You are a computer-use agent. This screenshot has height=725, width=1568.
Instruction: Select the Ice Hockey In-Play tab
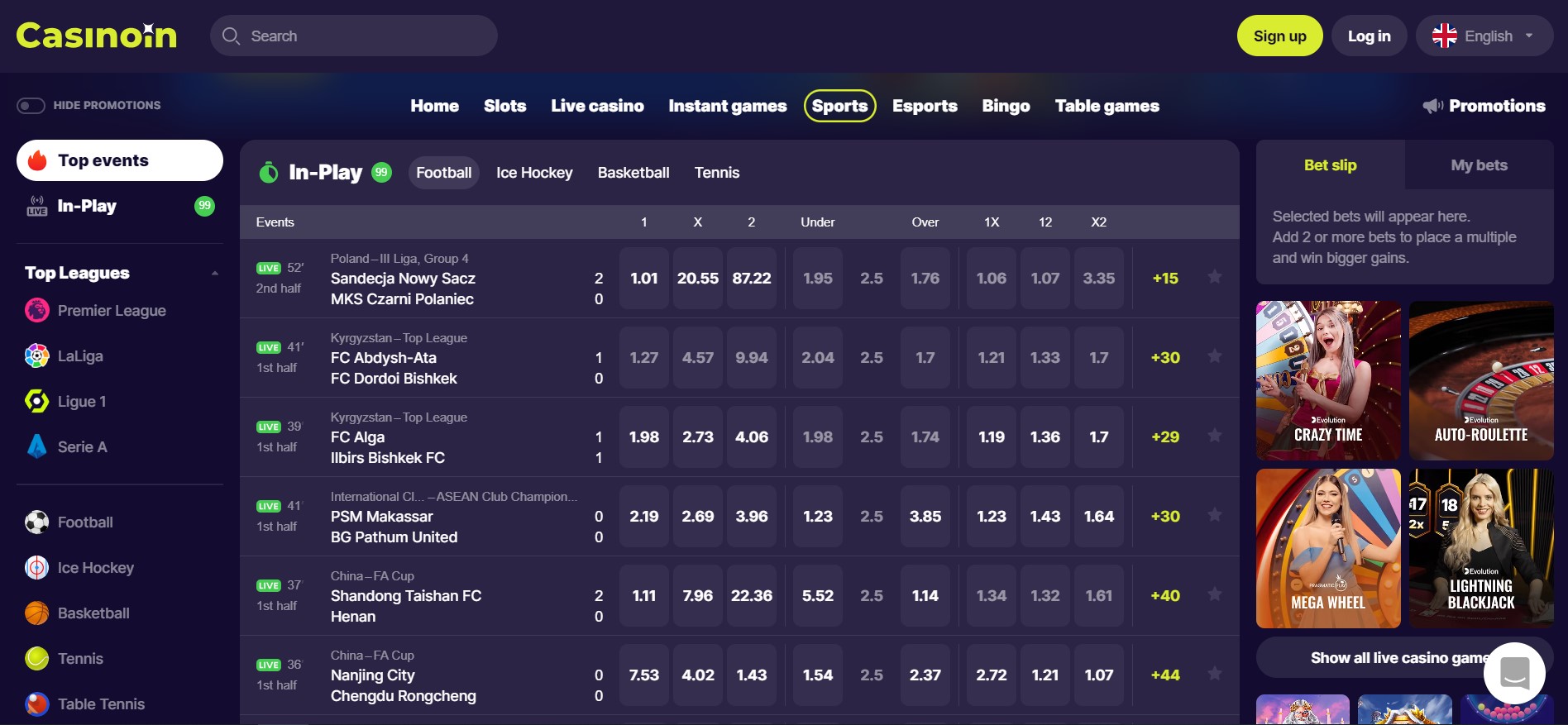pos(534,173)
